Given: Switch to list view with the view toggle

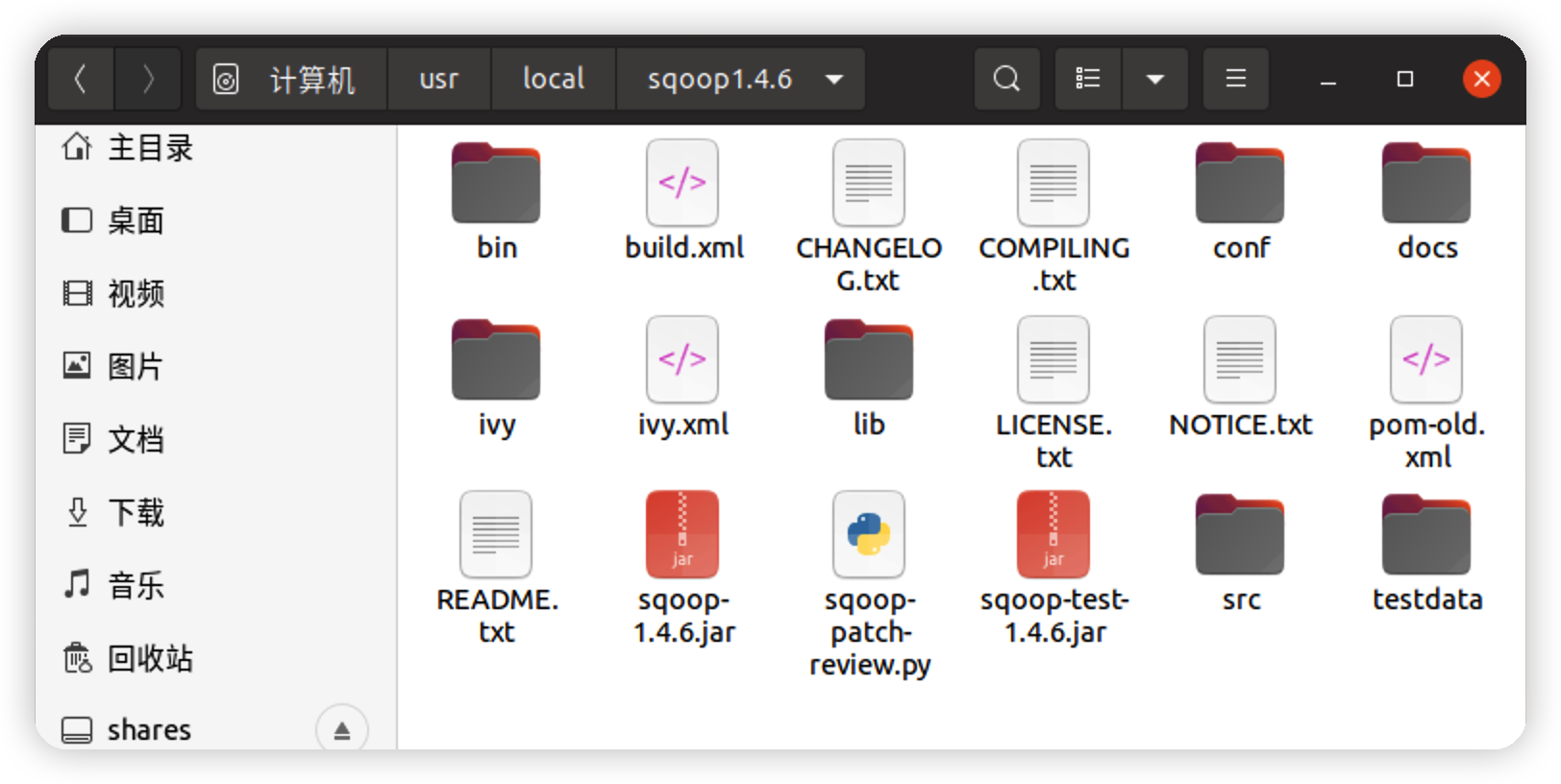Looking at the screenshot, I should click(1088, 79).
